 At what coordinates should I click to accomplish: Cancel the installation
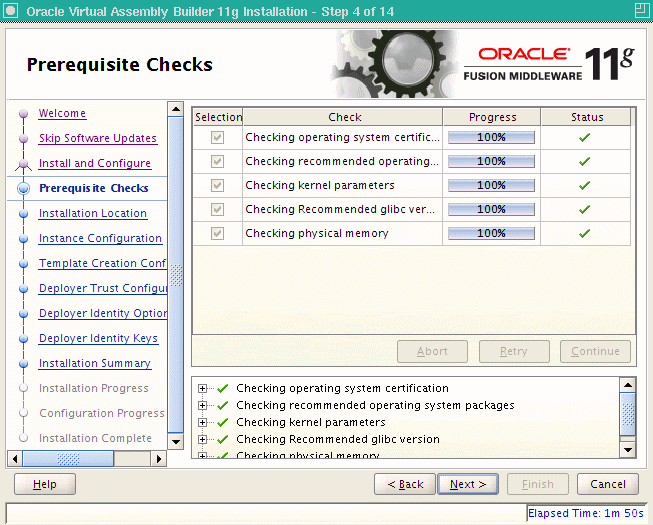click(608, 484)
